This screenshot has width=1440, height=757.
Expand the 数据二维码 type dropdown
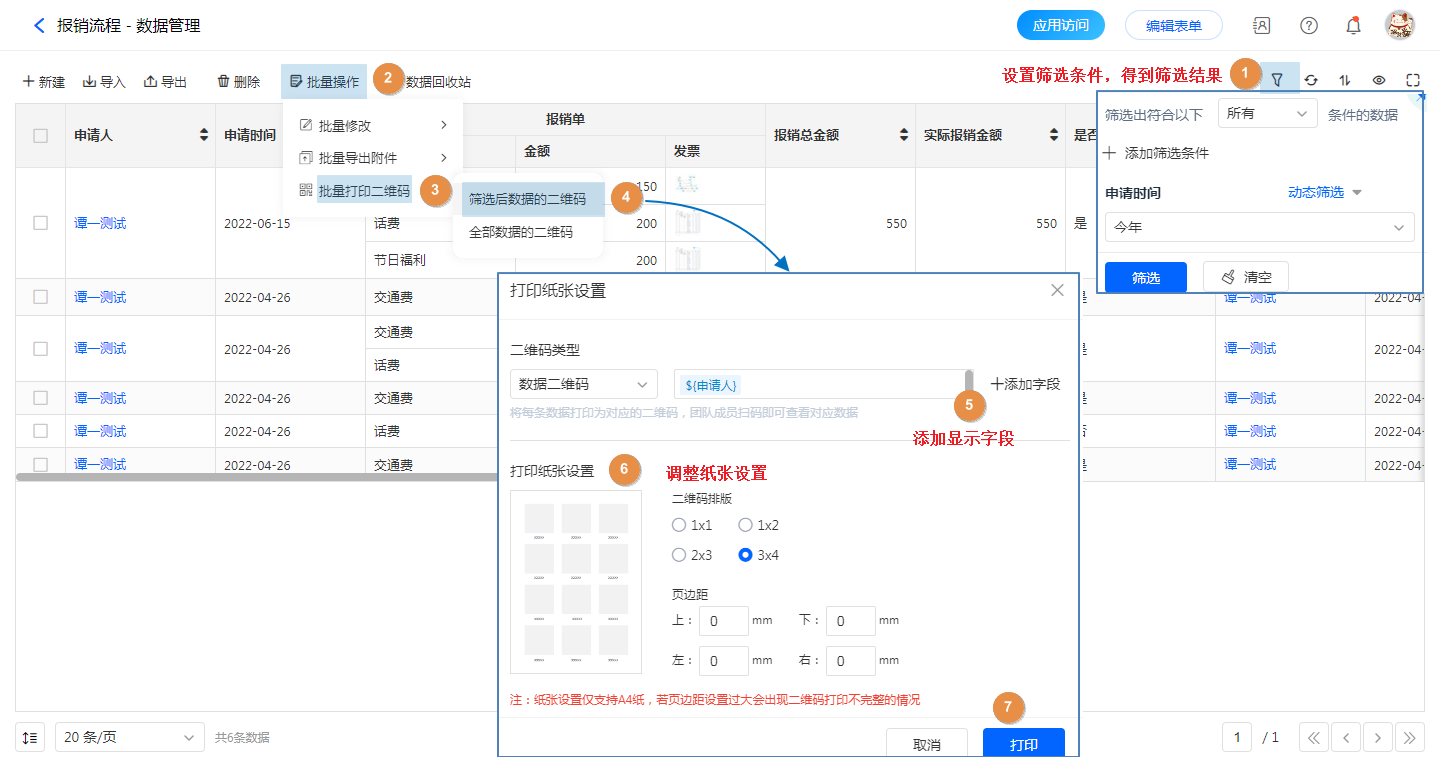[583, 384]
